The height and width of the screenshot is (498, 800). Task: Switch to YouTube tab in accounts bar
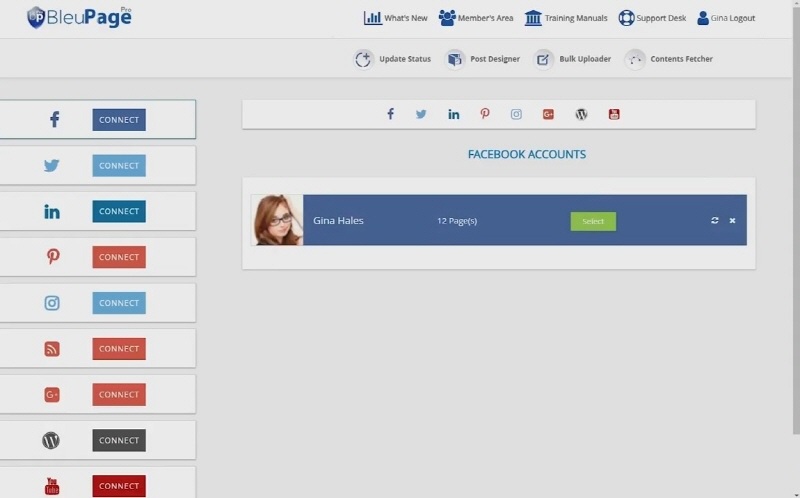coord(614,114)
